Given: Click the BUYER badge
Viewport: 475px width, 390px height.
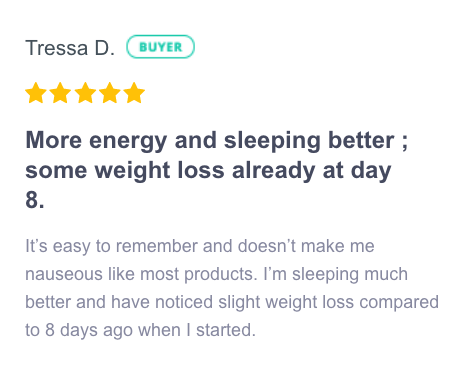Looking at the screenshot, I should point(160,47).
